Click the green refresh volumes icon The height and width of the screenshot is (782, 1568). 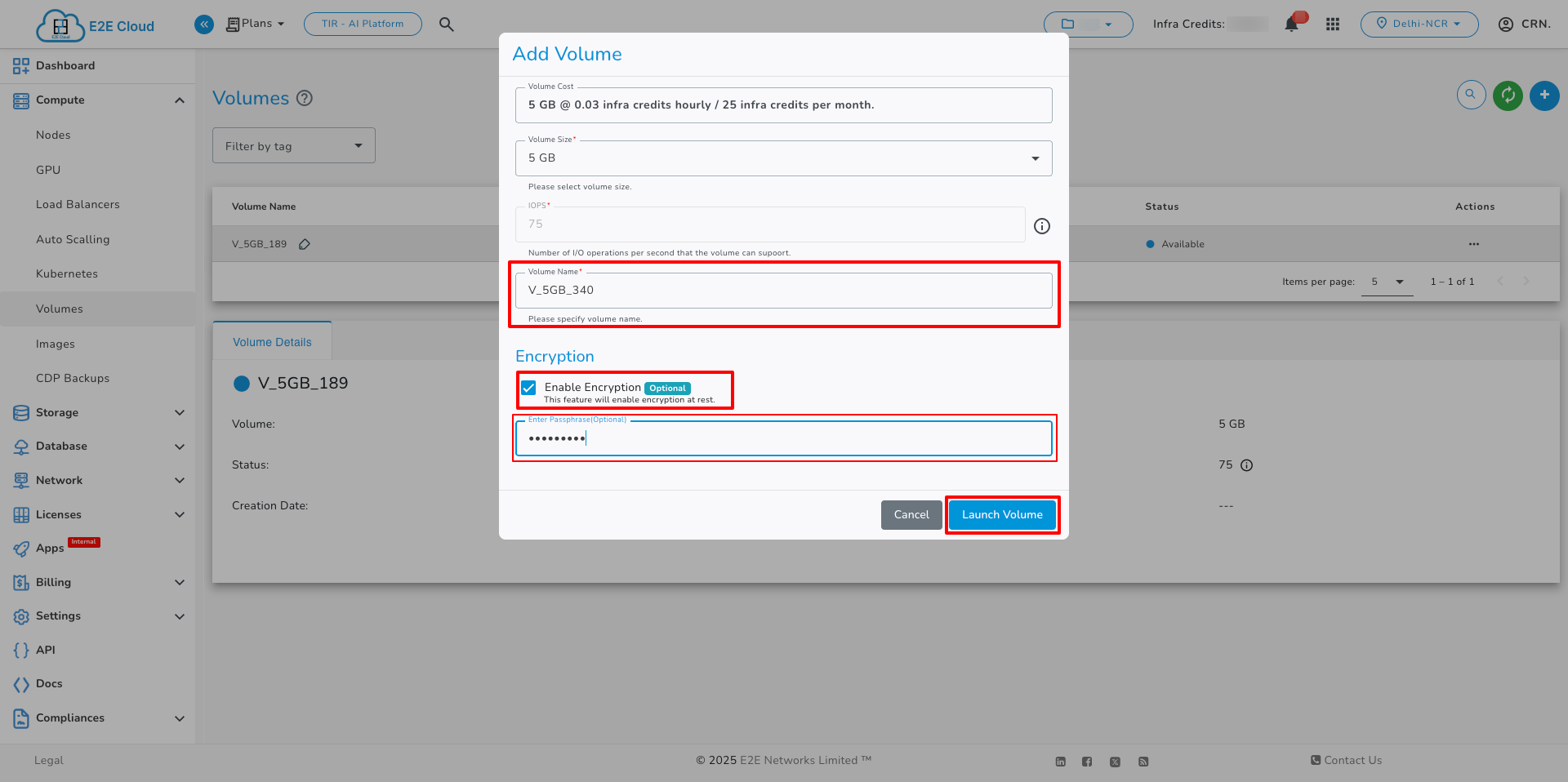click(x=1508, y=96)
